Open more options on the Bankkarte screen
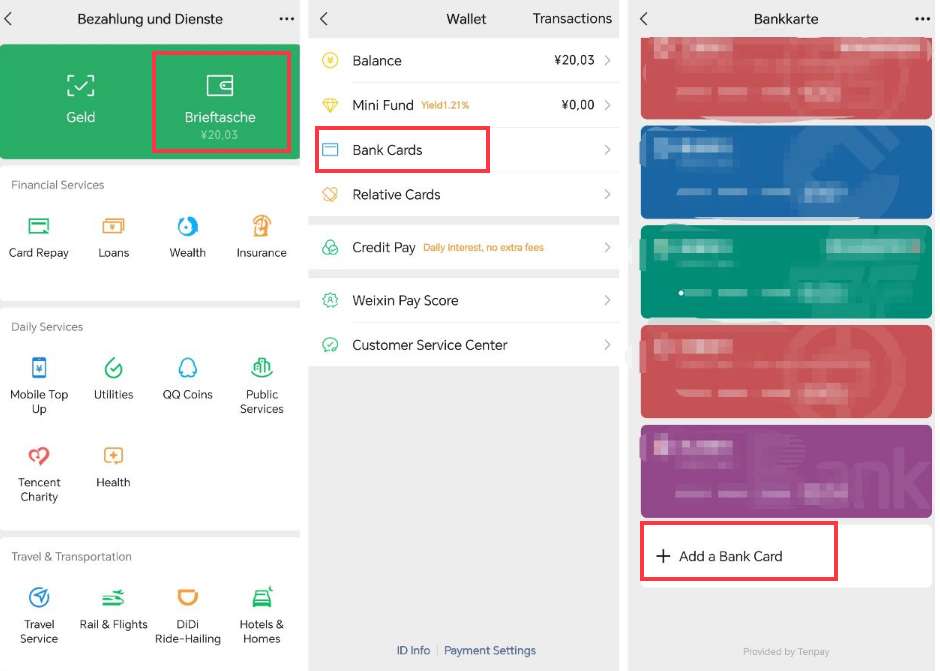 point(923,19)
